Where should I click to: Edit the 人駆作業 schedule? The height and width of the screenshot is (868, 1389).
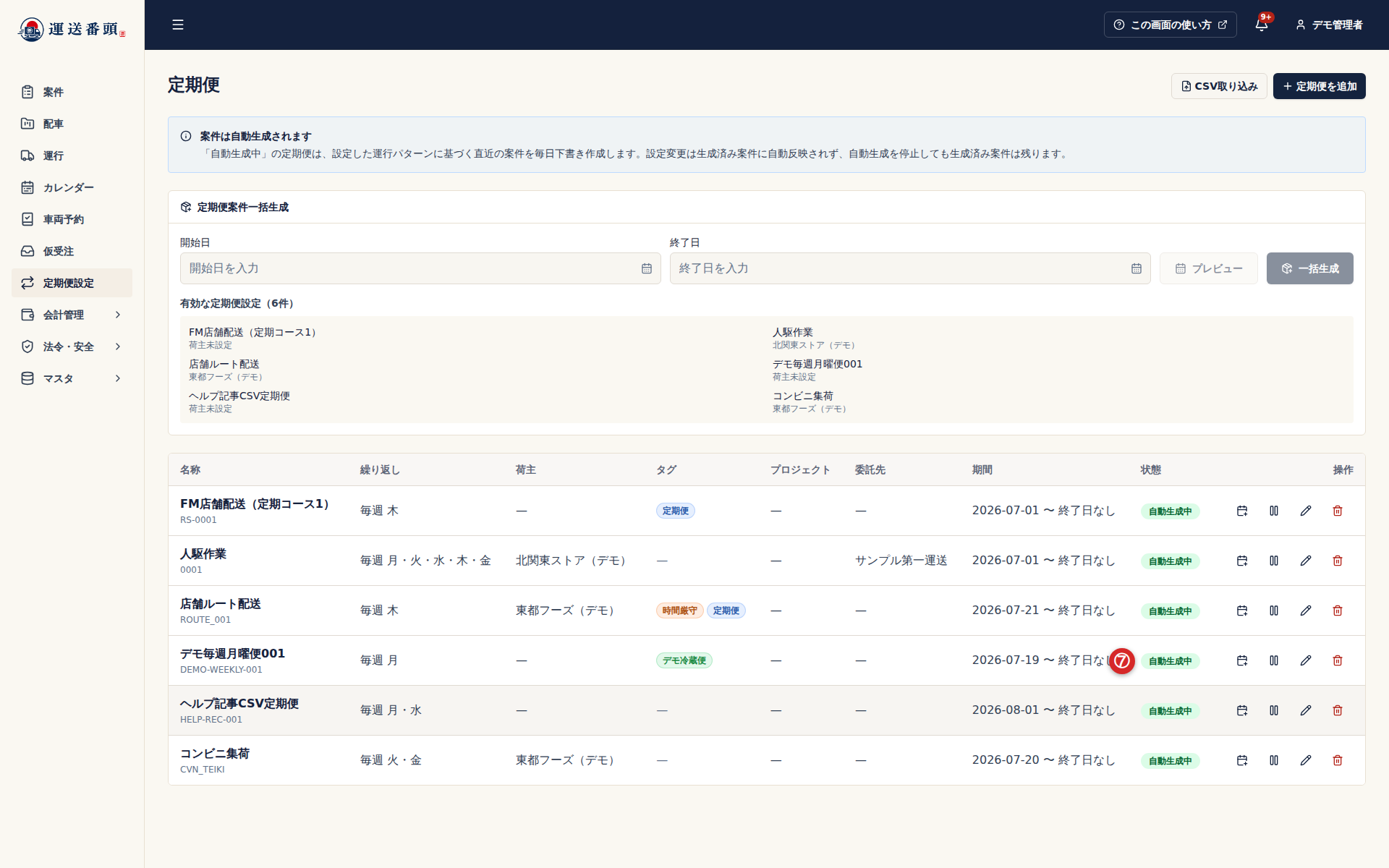pyautogui.click(x=1306, y=561)
